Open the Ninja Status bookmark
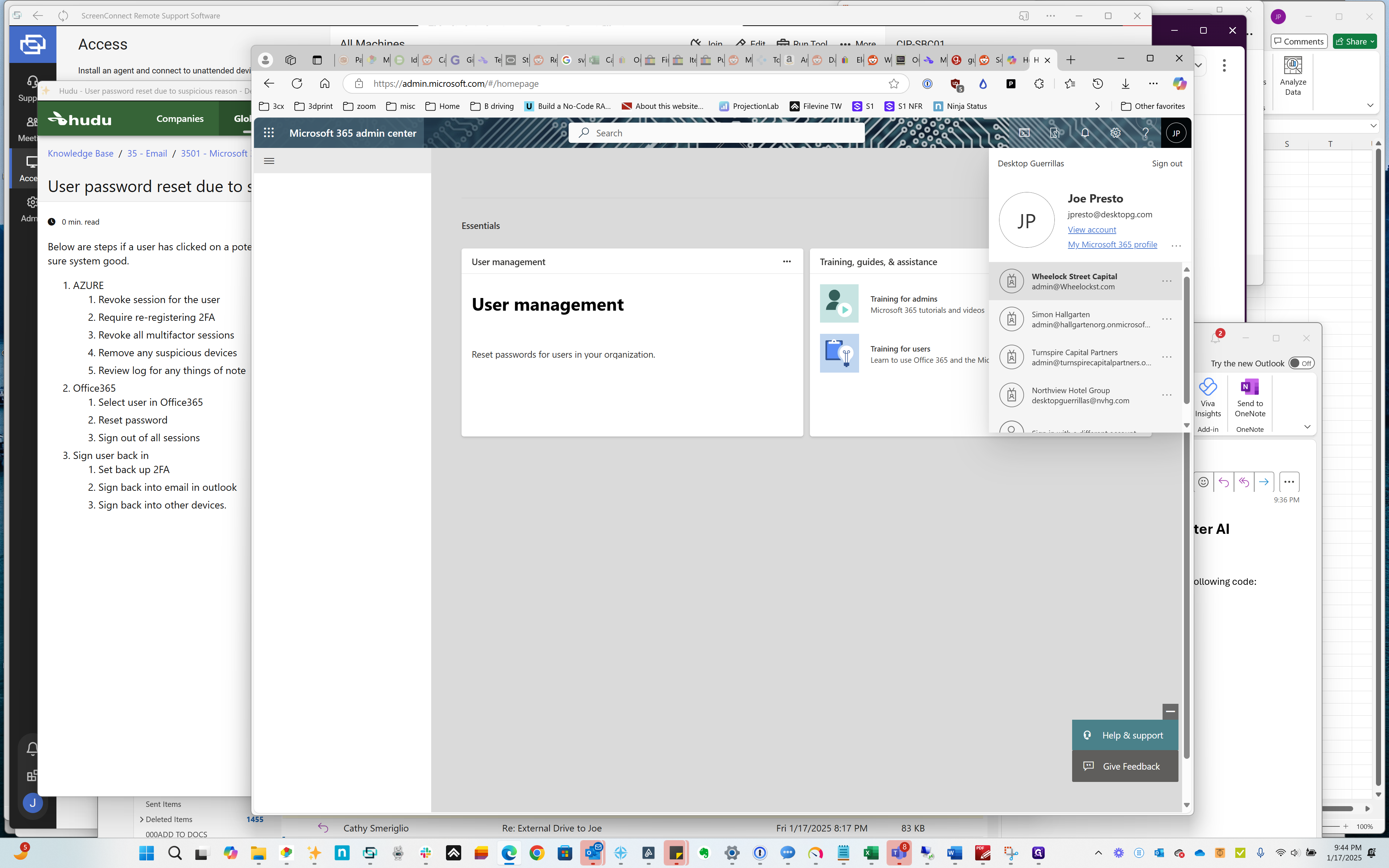The width and height of the screenshot is (1389, 868). [x=960, y=106]
